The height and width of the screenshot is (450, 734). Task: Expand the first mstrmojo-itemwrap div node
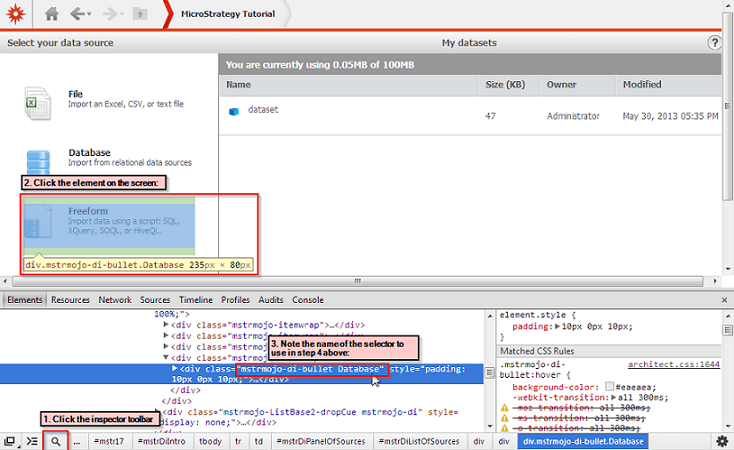click(166, 324)
